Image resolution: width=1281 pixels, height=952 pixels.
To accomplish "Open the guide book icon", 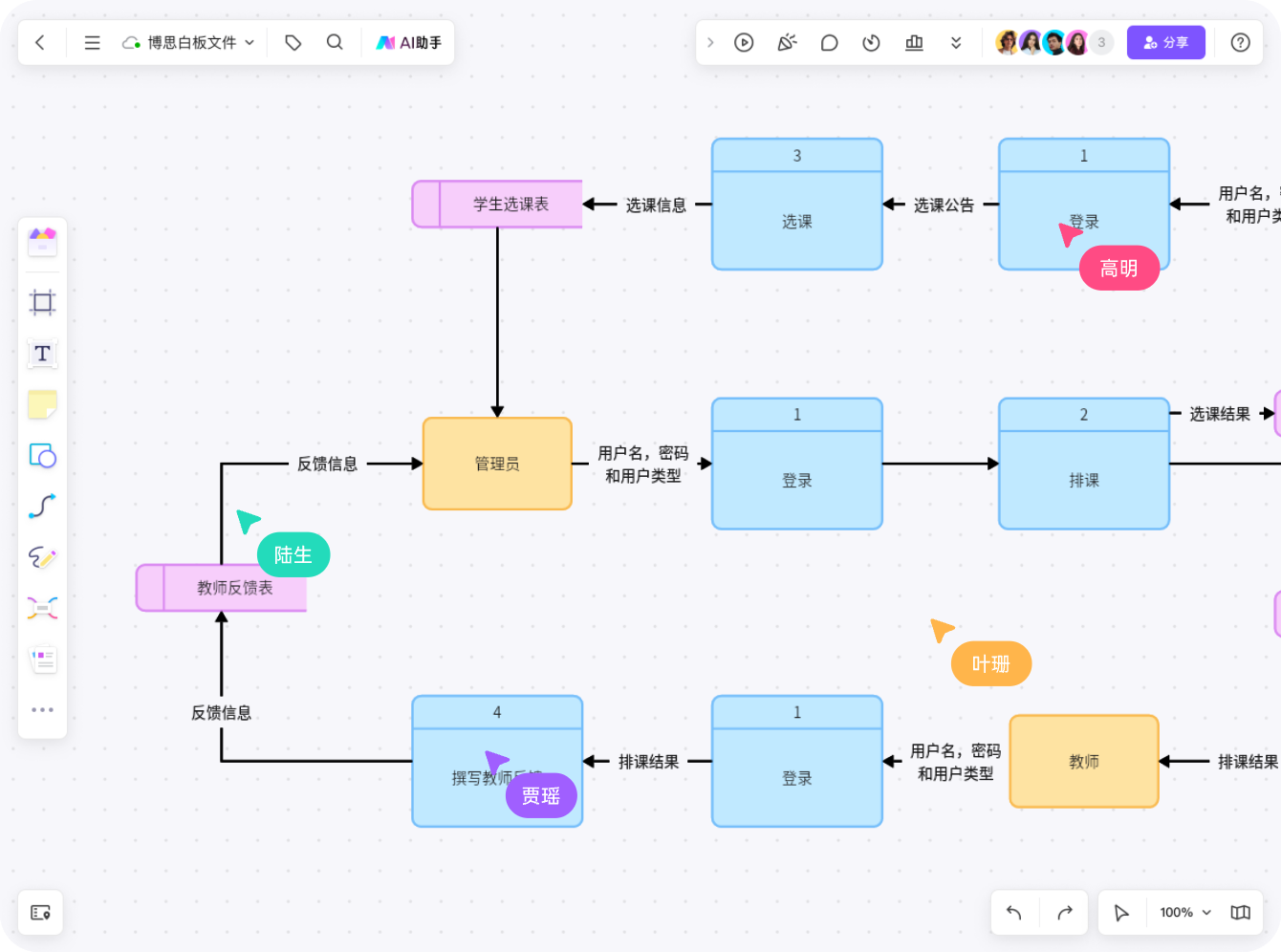I will 1240,913.
